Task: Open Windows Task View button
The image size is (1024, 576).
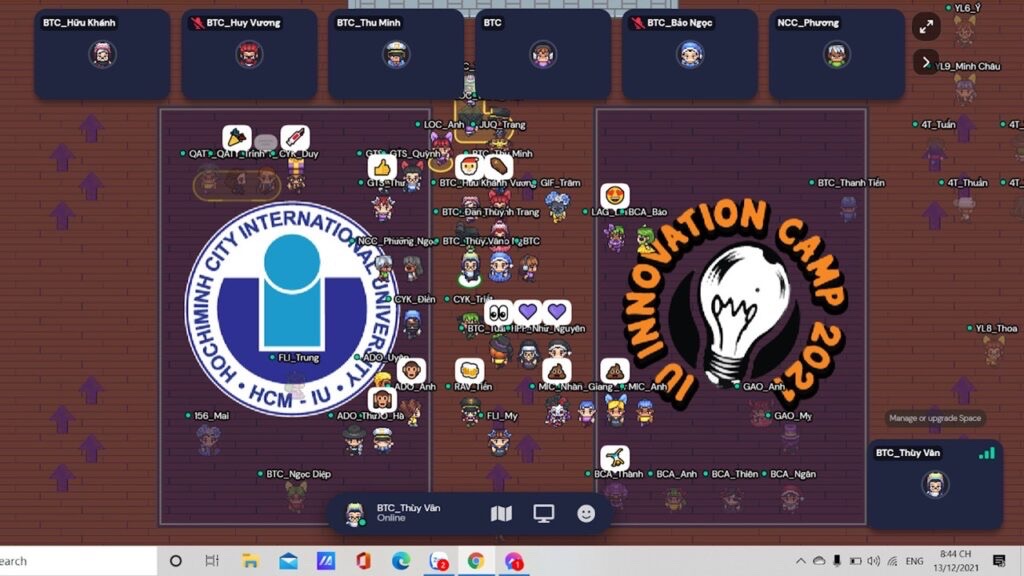Action: pos(212,561)
